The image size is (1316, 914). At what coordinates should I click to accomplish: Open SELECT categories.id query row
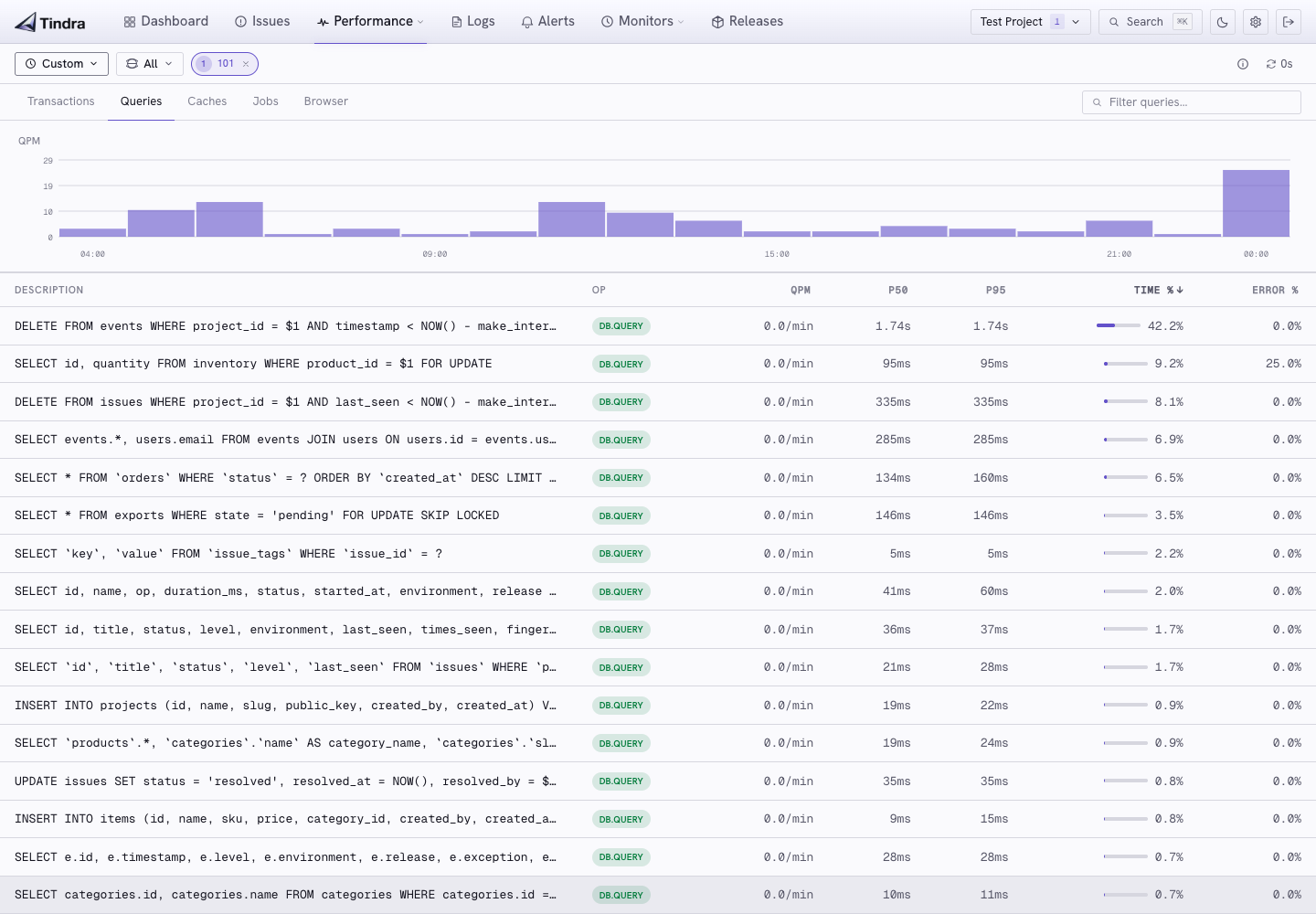point(658,895)
